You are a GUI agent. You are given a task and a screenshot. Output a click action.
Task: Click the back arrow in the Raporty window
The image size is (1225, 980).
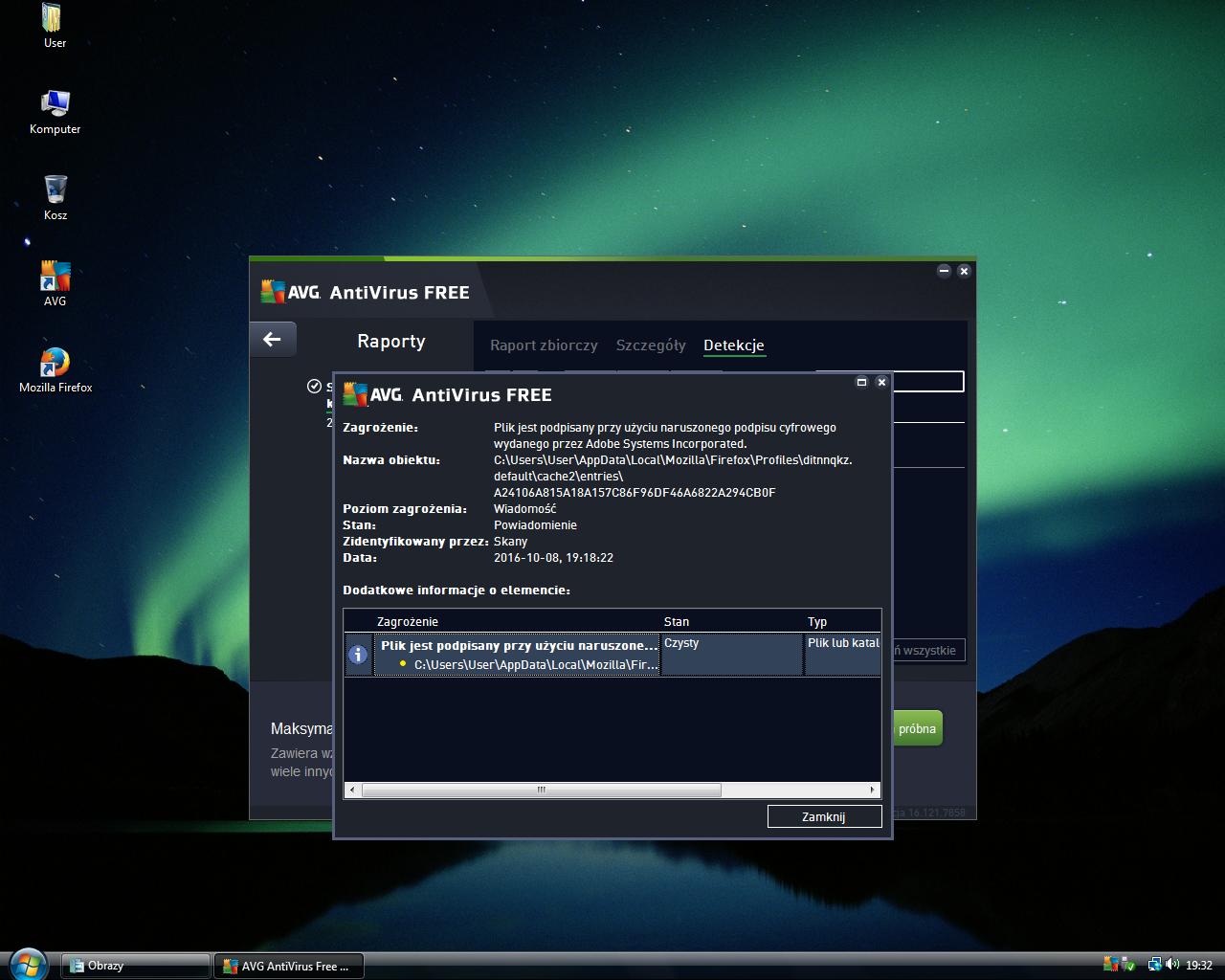pyautogui.click(x=273, y=339)
